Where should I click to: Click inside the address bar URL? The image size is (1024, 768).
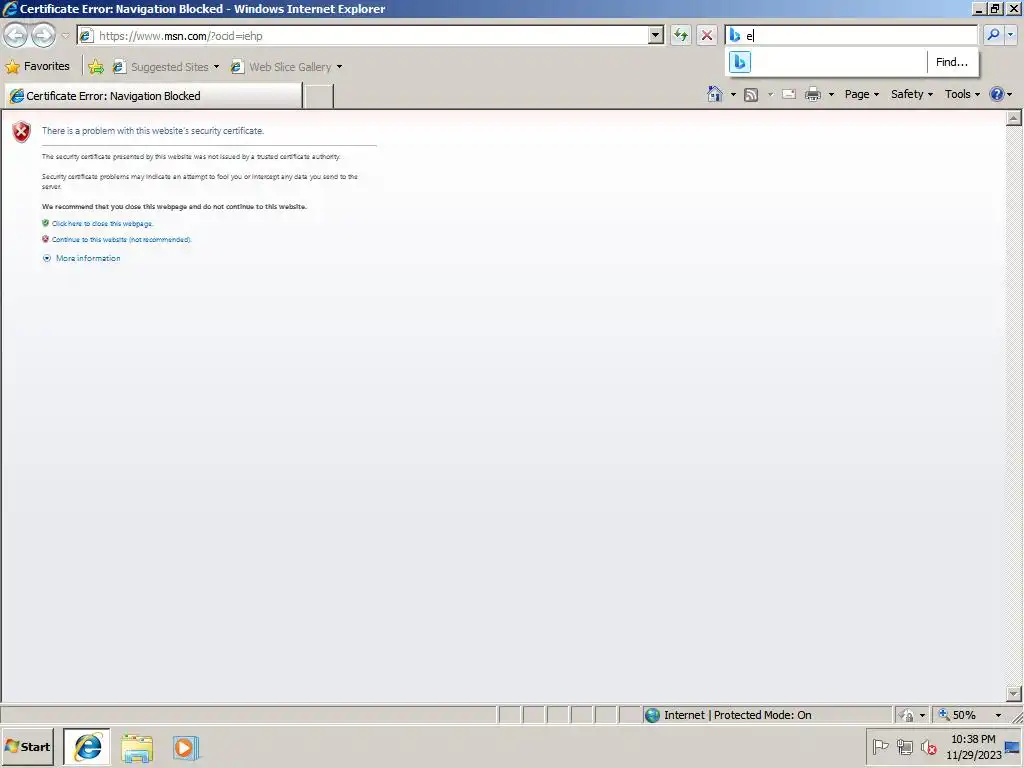coord(372,36)
